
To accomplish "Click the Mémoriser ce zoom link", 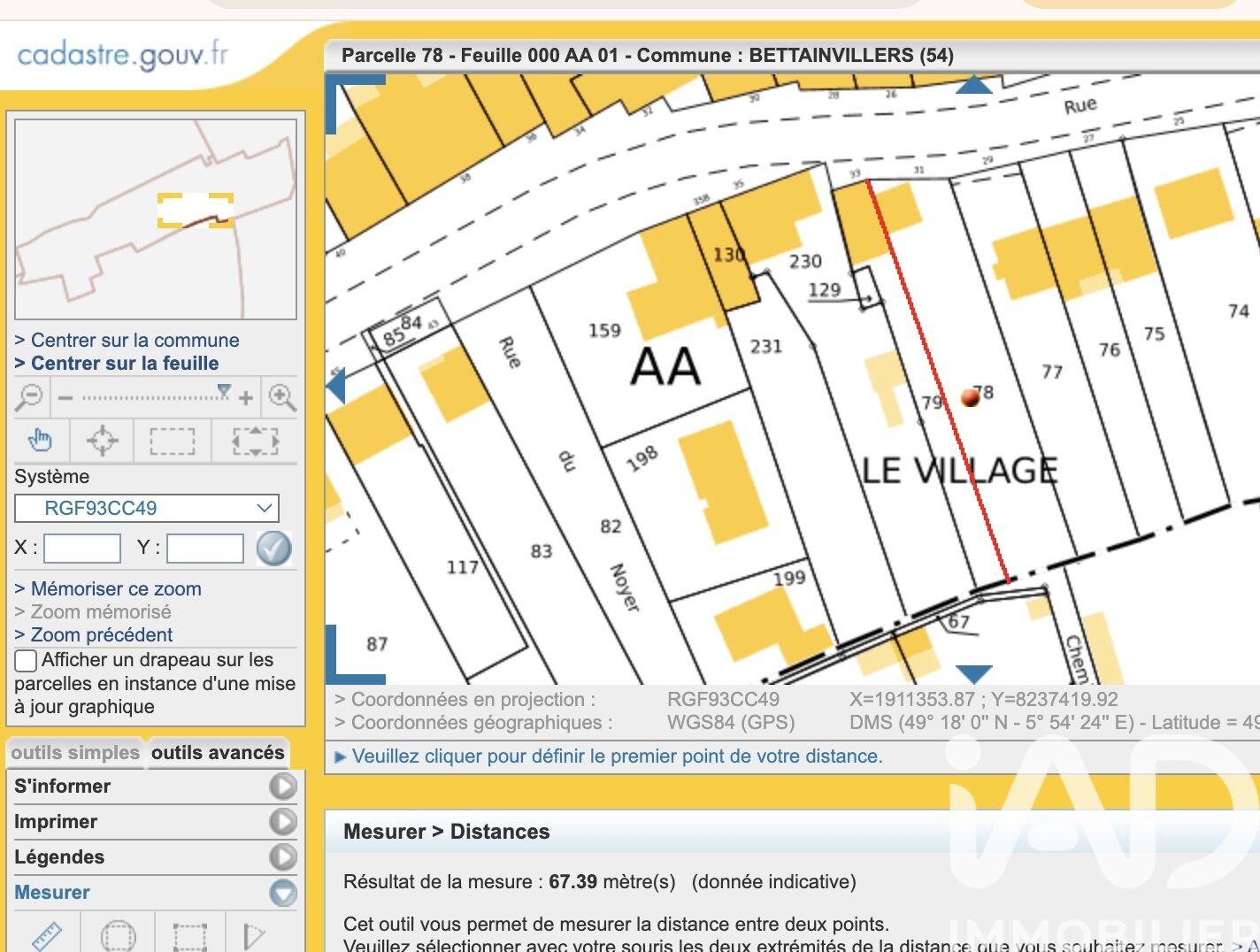I will coord(116,589).
